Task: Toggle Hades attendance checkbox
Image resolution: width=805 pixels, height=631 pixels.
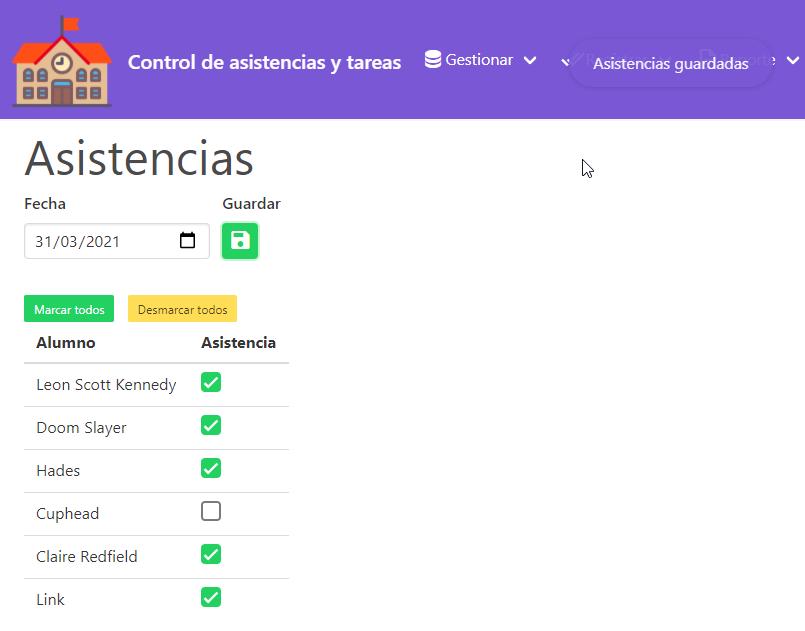Action: click(x=211, y=469)
